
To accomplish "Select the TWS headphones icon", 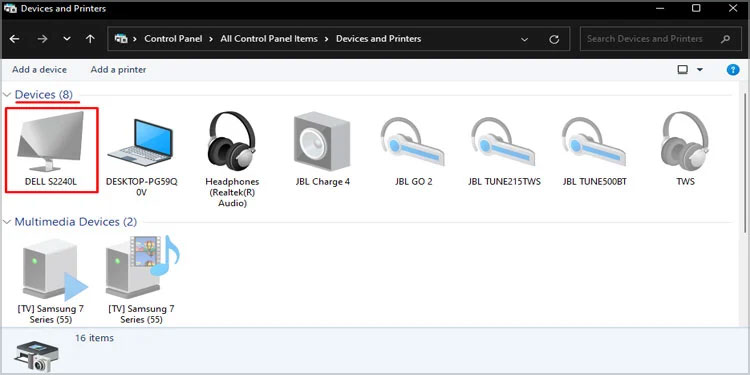I will point(684,141).
